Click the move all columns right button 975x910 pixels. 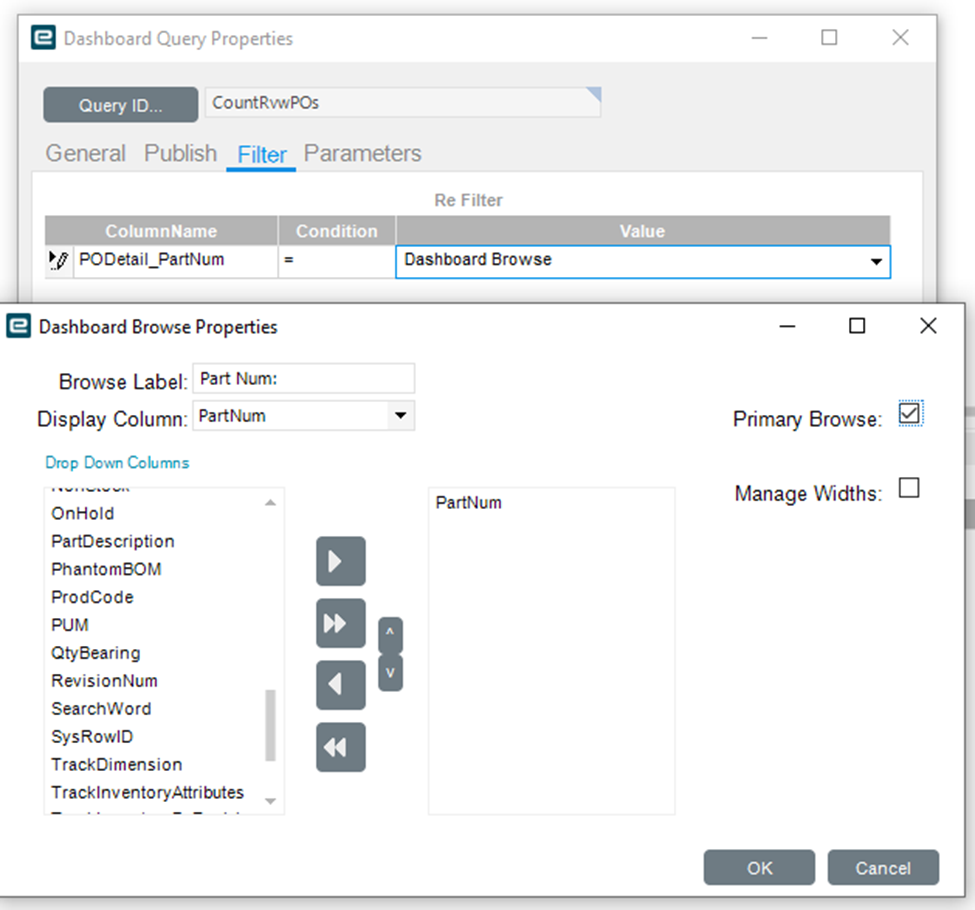(340, 623)
